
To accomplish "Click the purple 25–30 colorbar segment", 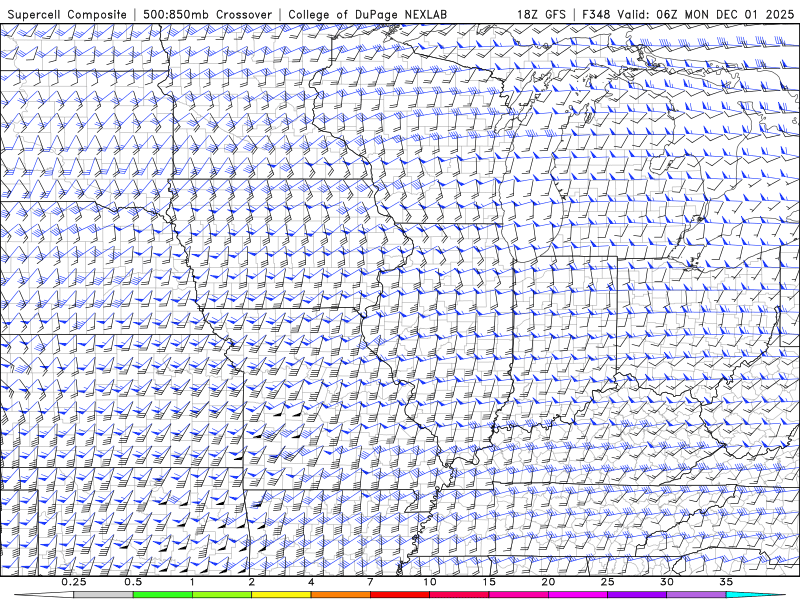I will (637, 595).
